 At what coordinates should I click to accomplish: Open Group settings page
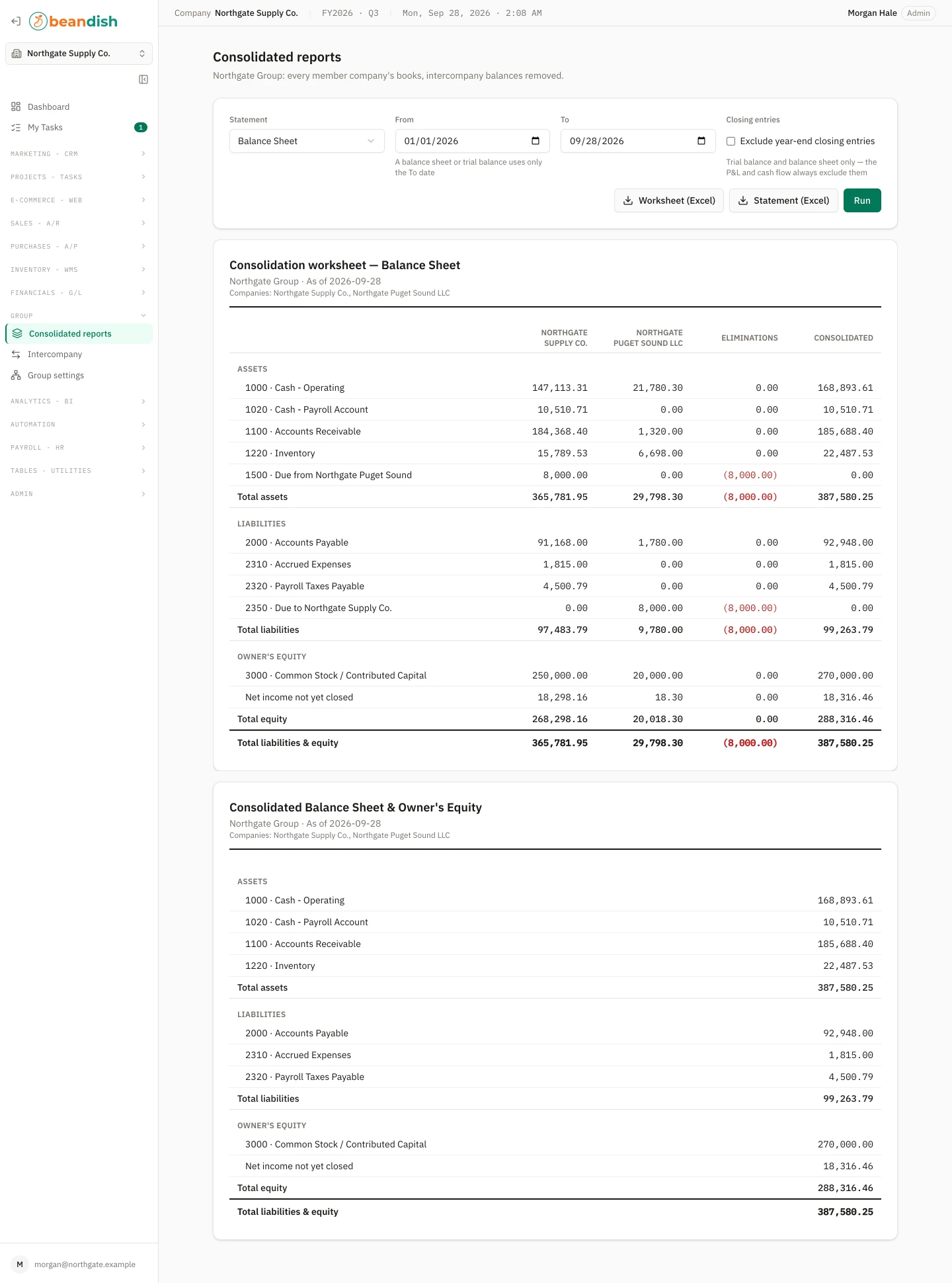click(79, 376)
